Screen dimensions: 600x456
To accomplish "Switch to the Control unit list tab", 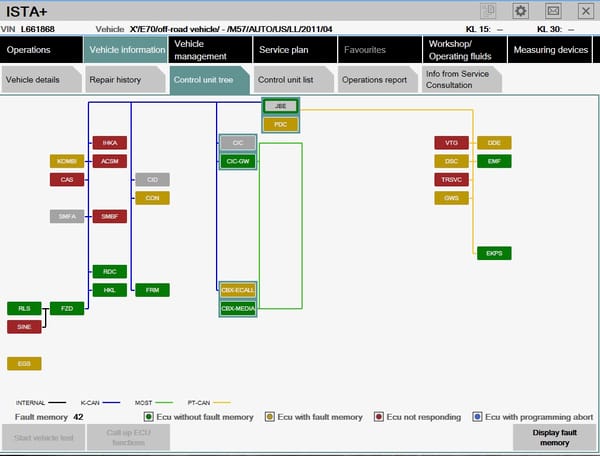I will (x=294, y=80).
